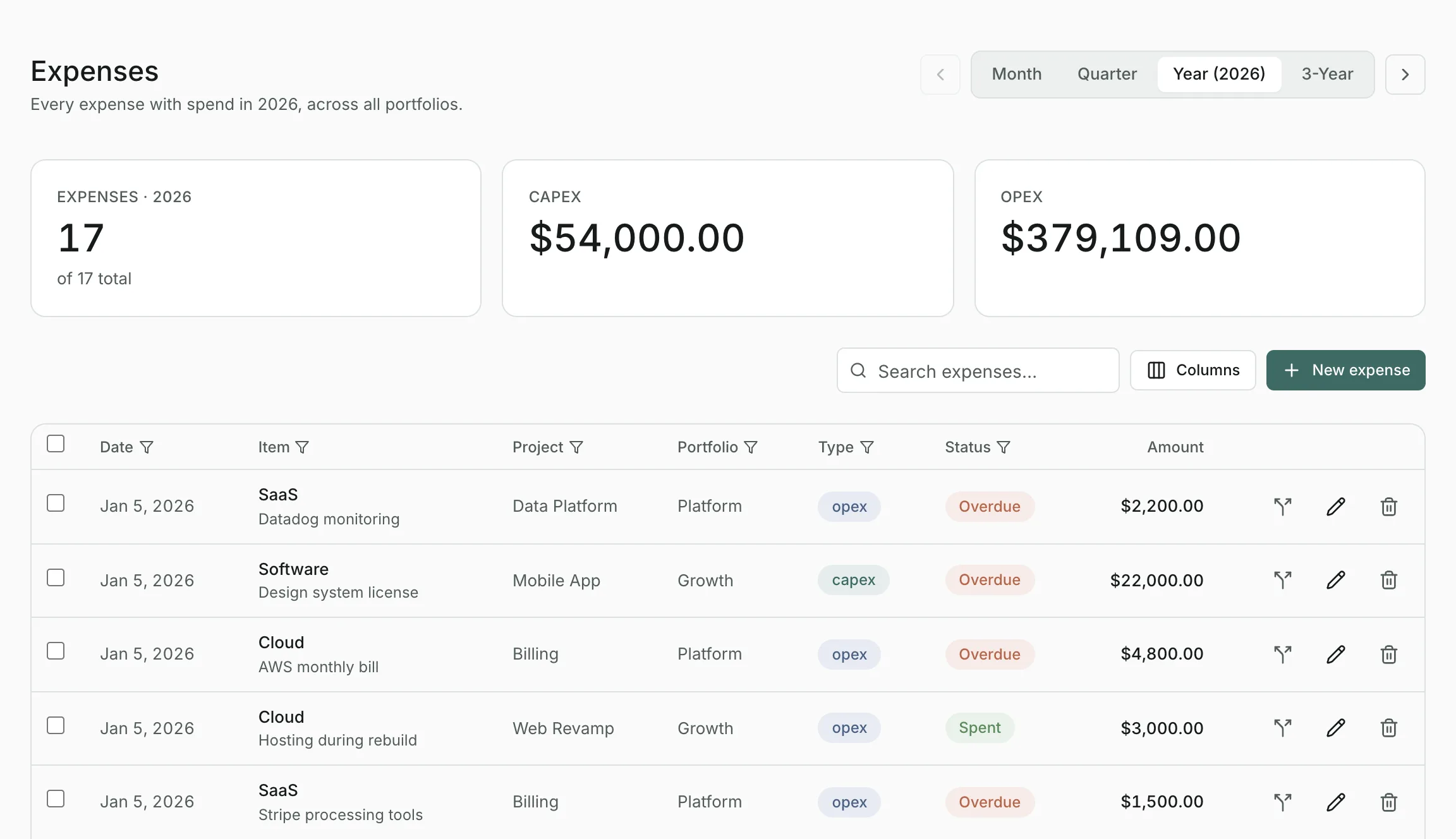Viewport: 1456px width, 839px height.
Task: Open the Status column filter
Action: click(1004, 447)
